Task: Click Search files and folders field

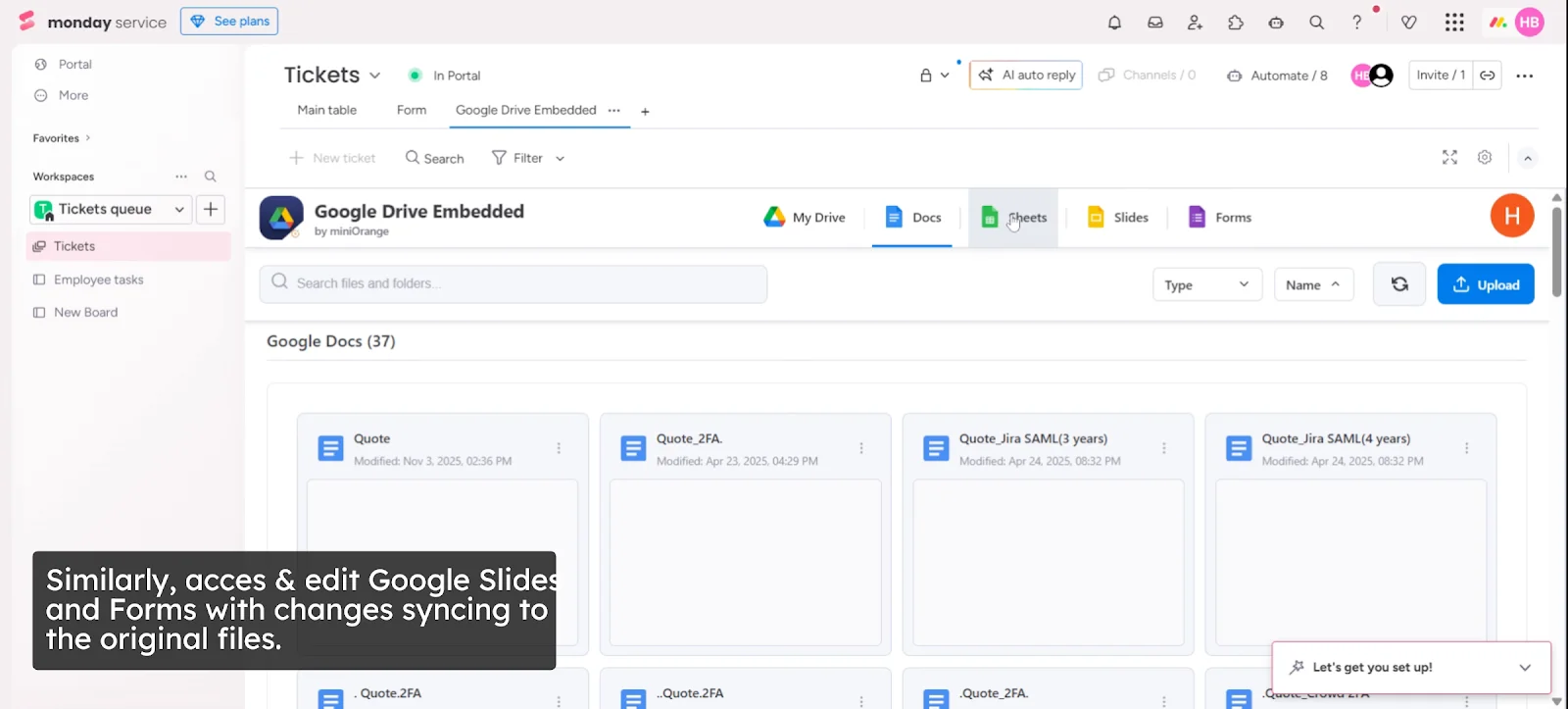Action: point(514,283)
